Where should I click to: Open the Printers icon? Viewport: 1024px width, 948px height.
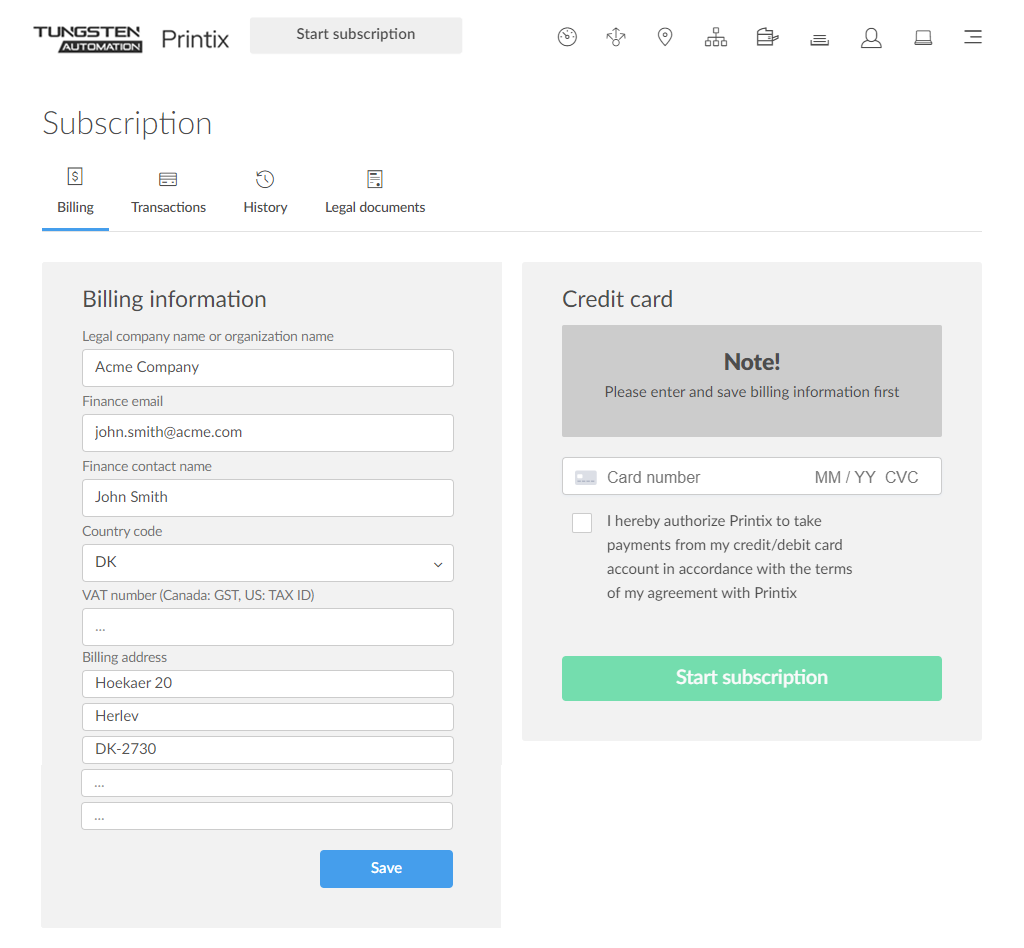tap(767, 38)
